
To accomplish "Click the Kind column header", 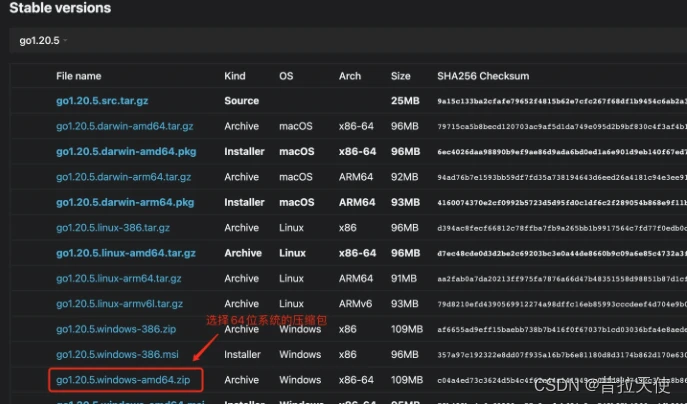I will (235, 76).
